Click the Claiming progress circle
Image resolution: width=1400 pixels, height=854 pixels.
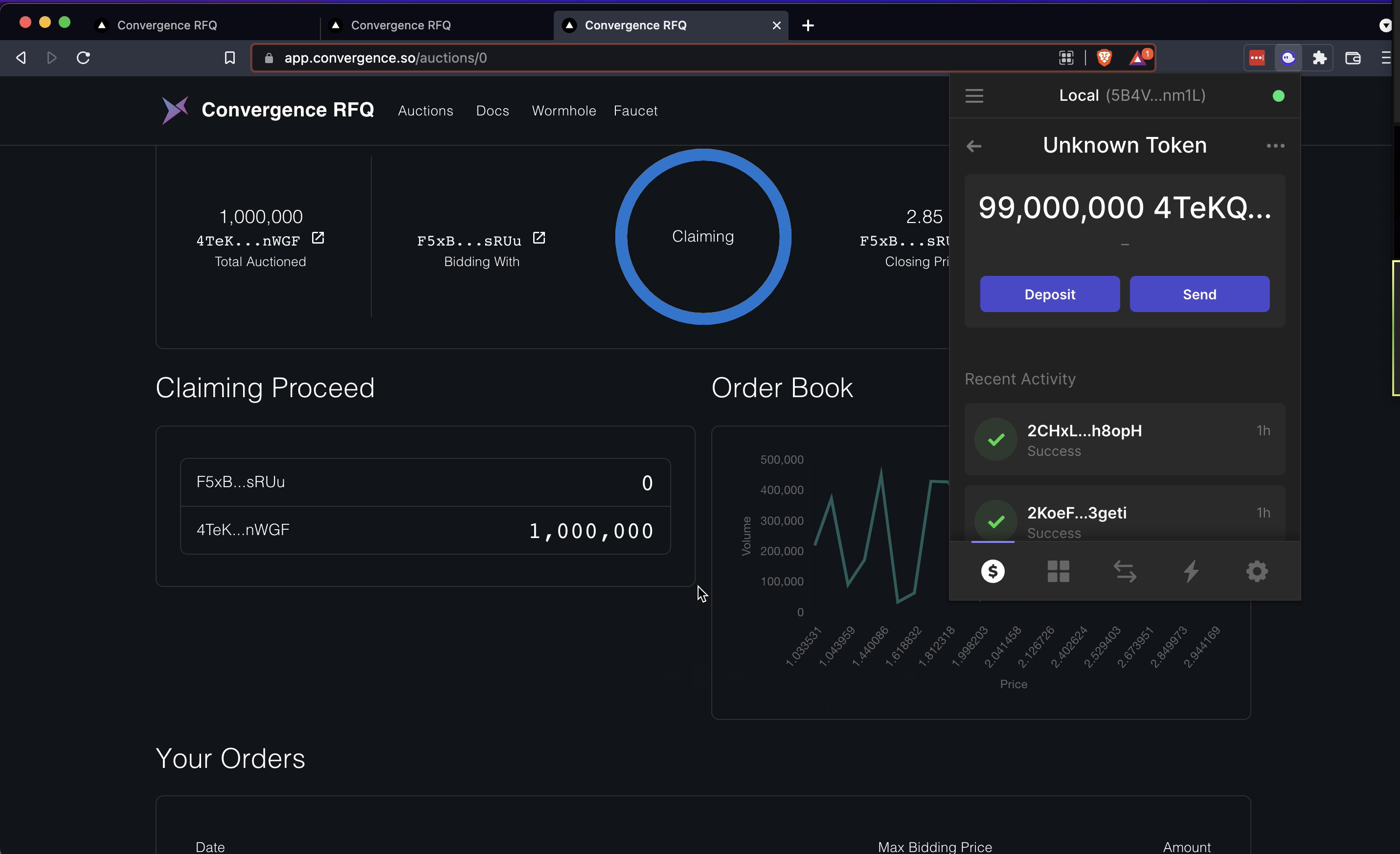[x=703, y=237]
